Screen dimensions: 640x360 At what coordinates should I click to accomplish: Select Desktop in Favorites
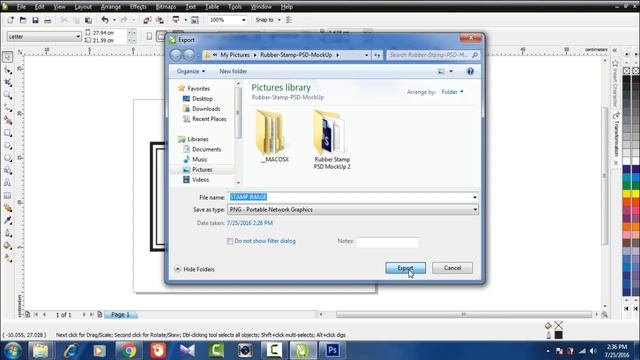[x=198, y=99]
